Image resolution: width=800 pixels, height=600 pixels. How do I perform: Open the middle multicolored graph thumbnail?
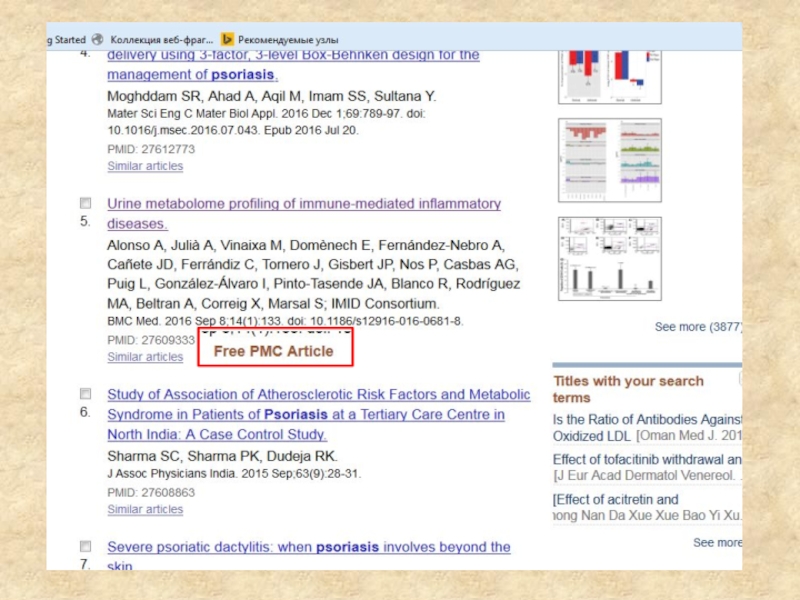(596, 160)
